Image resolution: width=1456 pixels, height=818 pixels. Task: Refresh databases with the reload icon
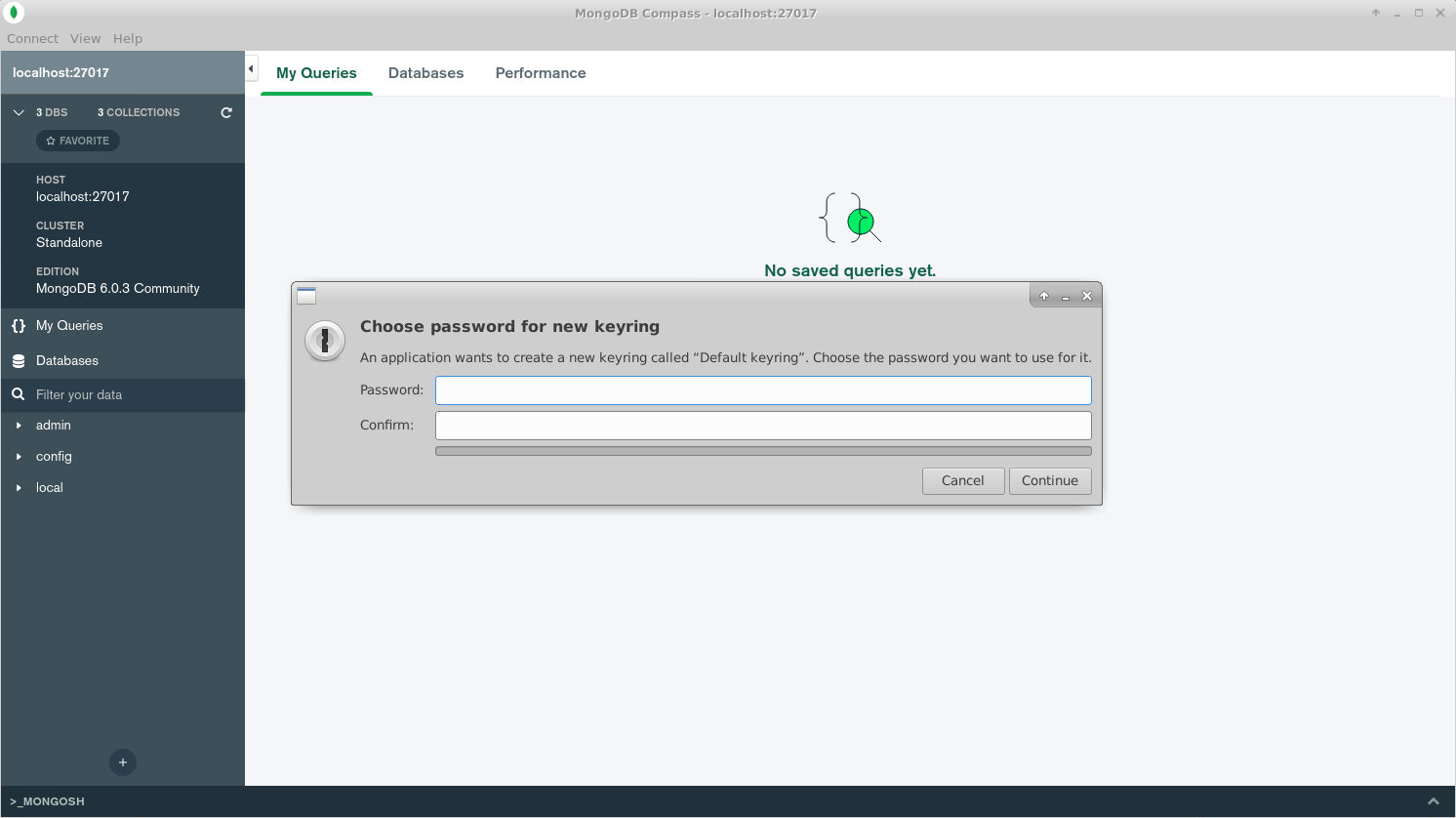(x=226, y=112)
